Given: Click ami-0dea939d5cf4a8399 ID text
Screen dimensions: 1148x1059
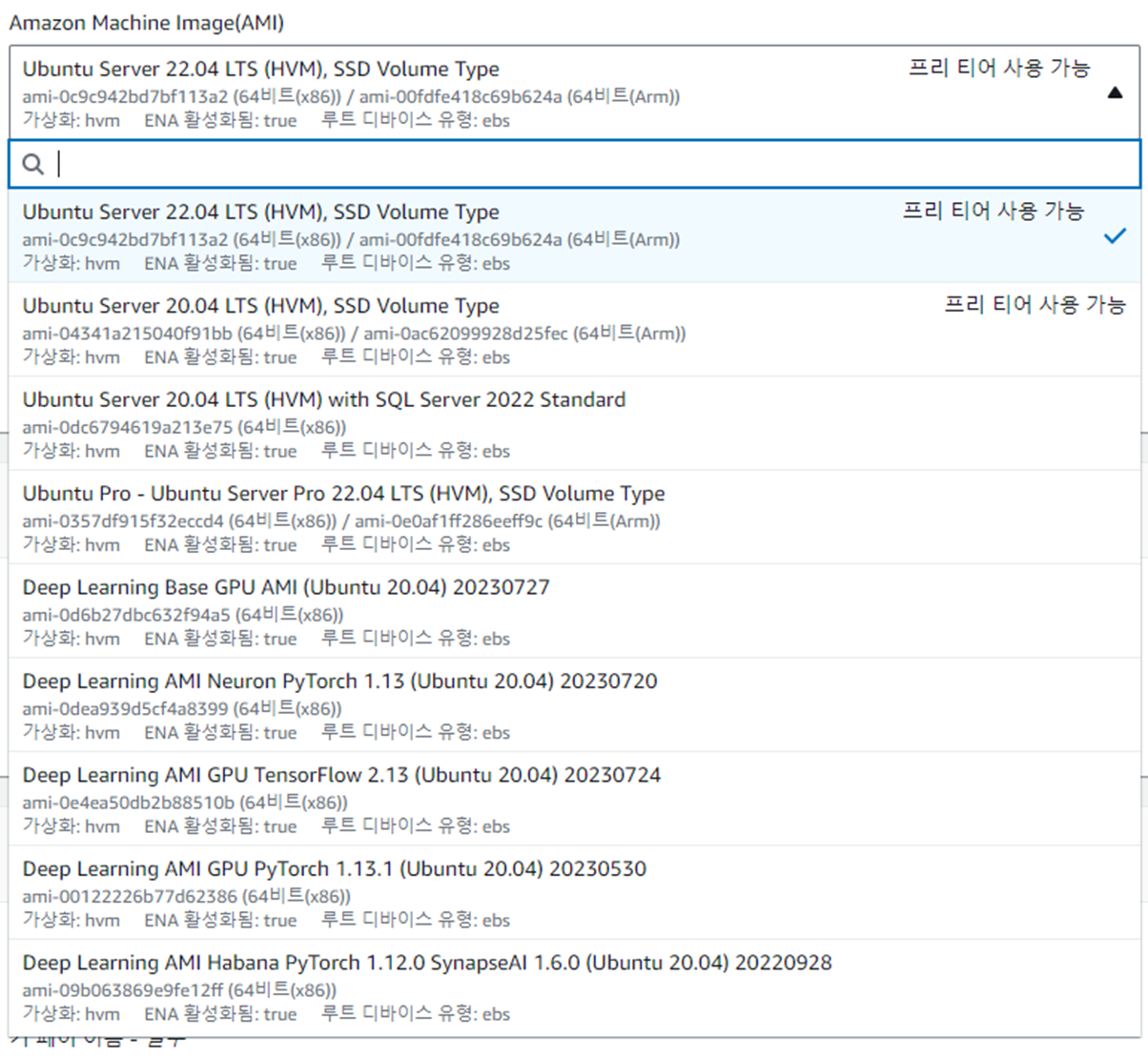Looking at the screenshot, I should click(x=126, y=708).
